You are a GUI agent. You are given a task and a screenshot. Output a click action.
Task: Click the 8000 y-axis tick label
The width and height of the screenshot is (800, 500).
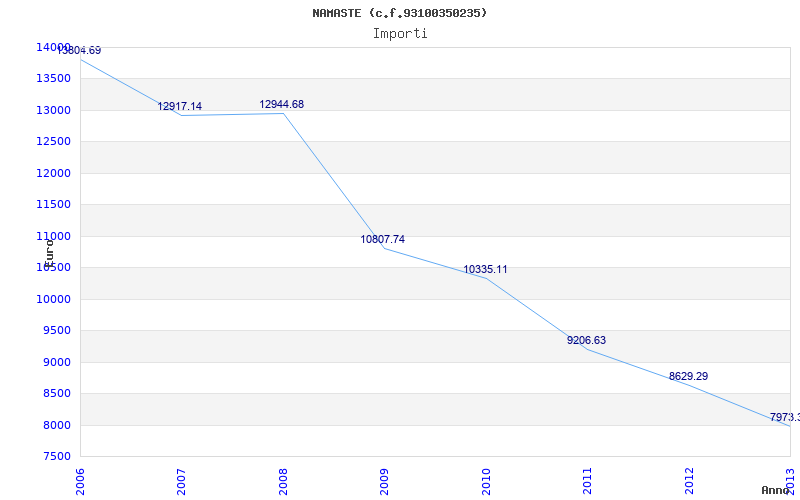point(56,425)
